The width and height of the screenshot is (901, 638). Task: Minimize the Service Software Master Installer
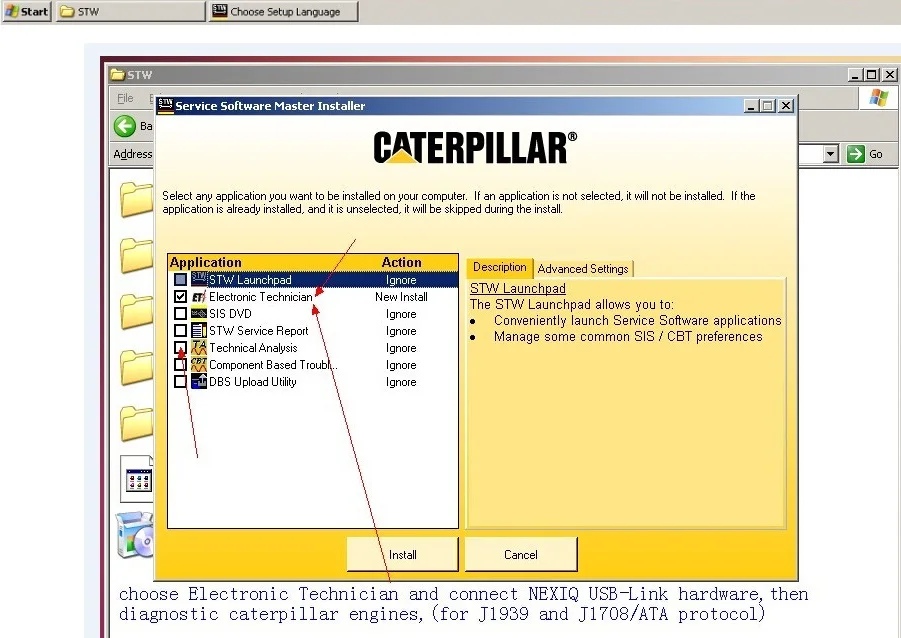point(751,106)
